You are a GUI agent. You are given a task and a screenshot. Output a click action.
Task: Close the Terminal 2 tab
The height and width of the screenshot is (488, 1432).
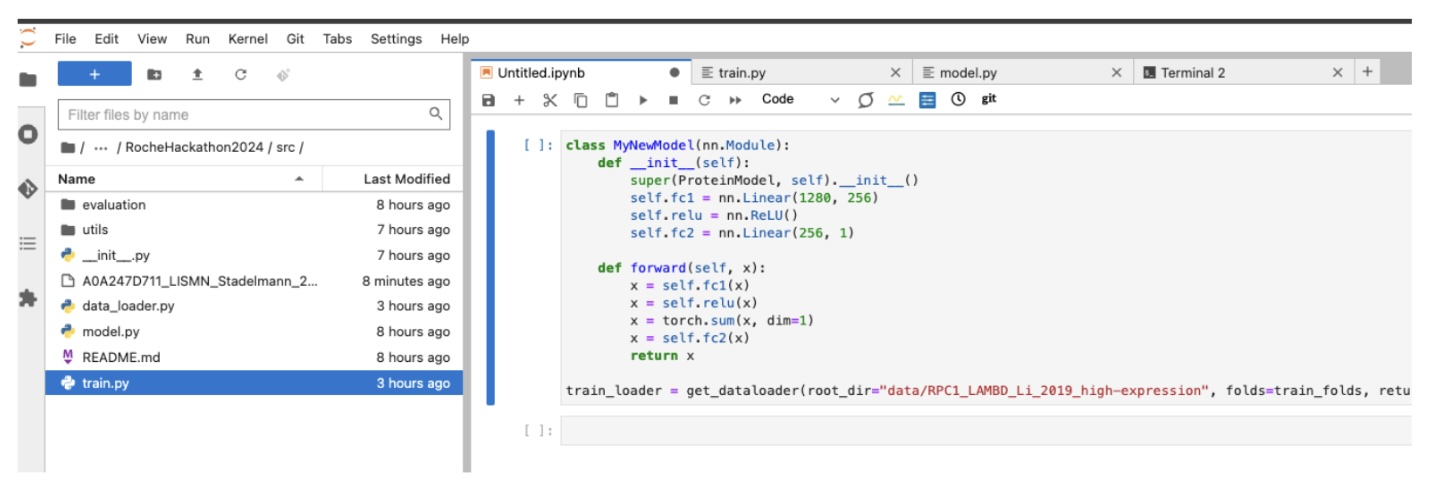[x=1337, y=73]
